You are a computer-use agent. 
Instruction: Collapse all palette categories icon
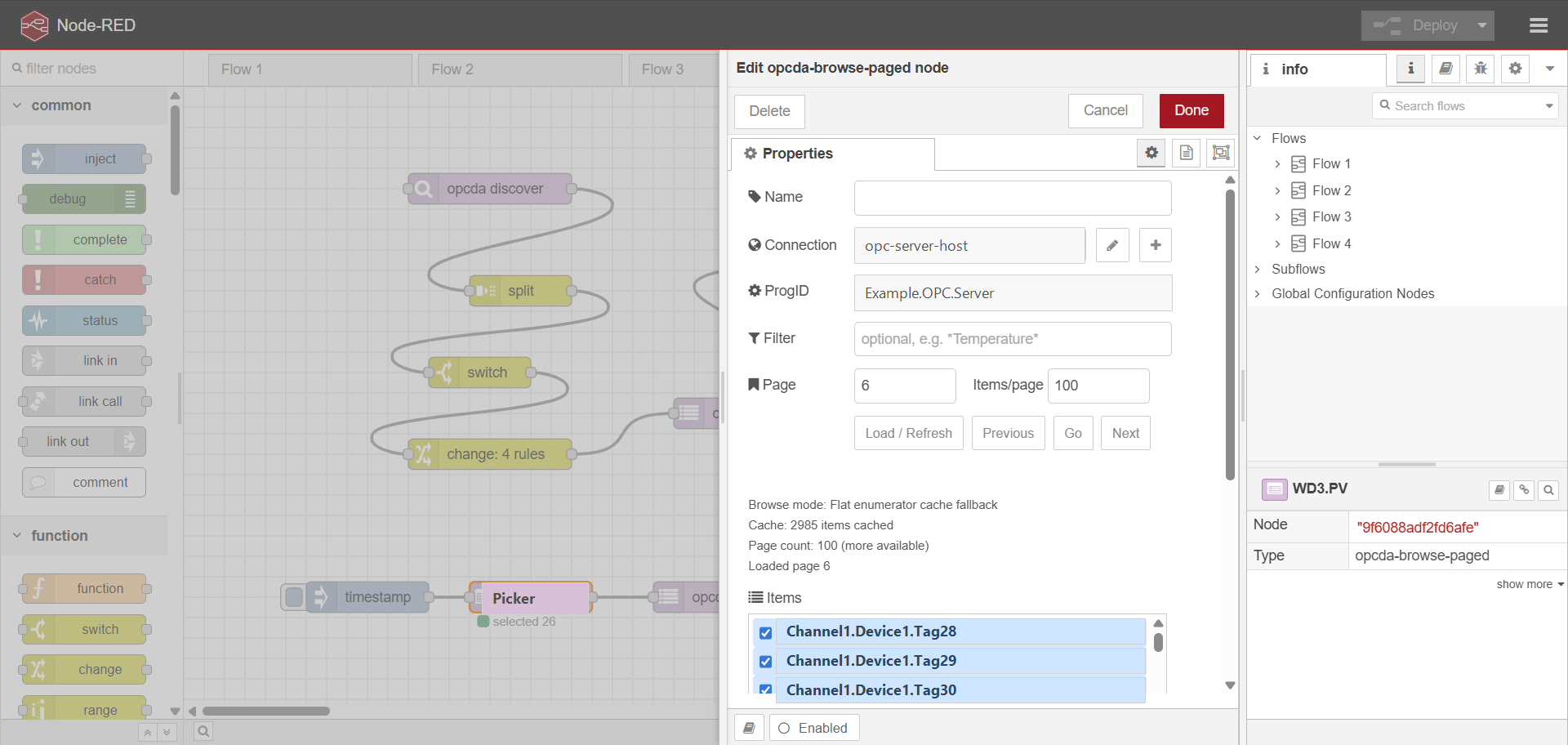click(x=147, y=733)
